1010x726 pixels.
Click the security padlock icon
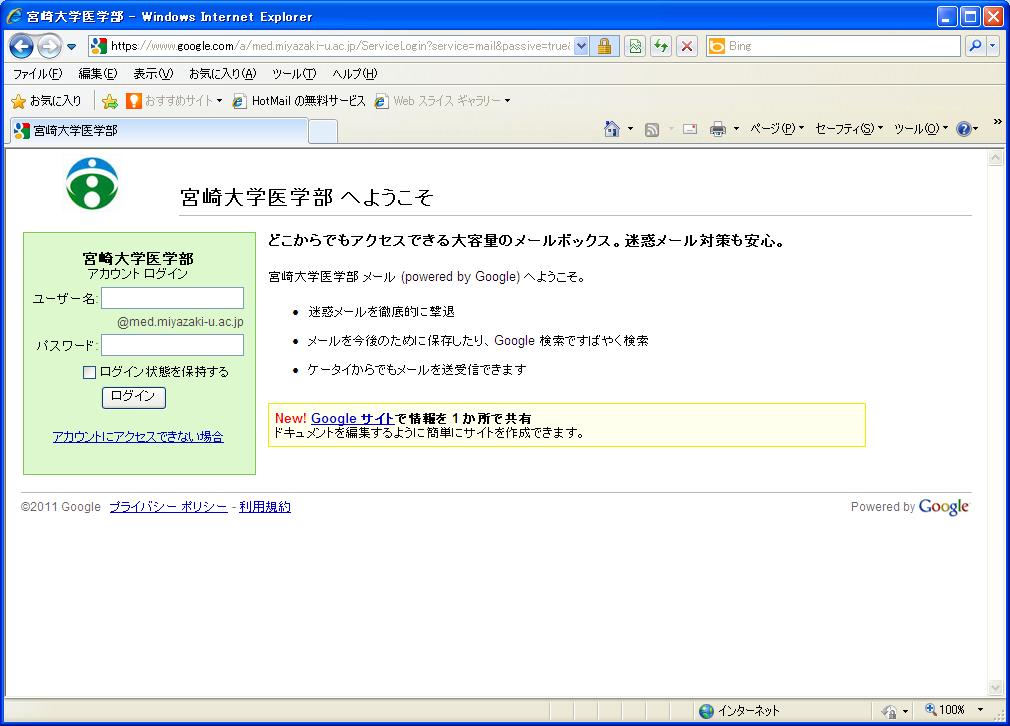(605, 46)
